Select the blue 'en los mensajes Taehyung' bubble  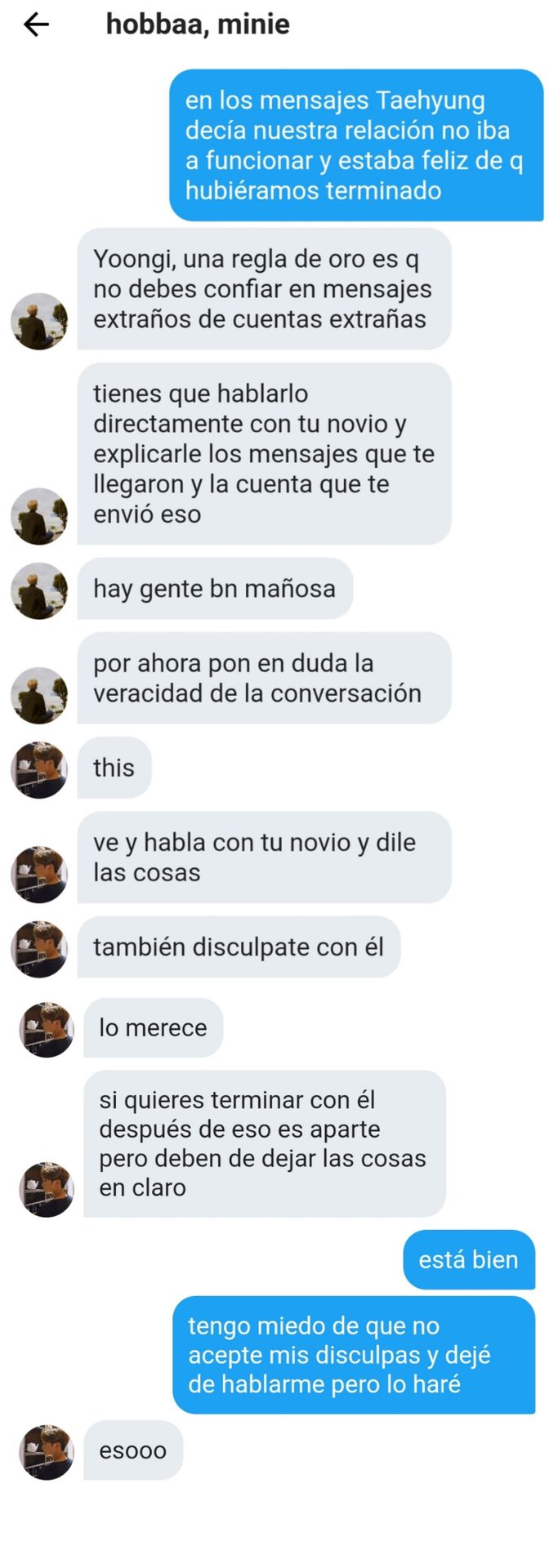pyautogui.click(x=356, y=145)
